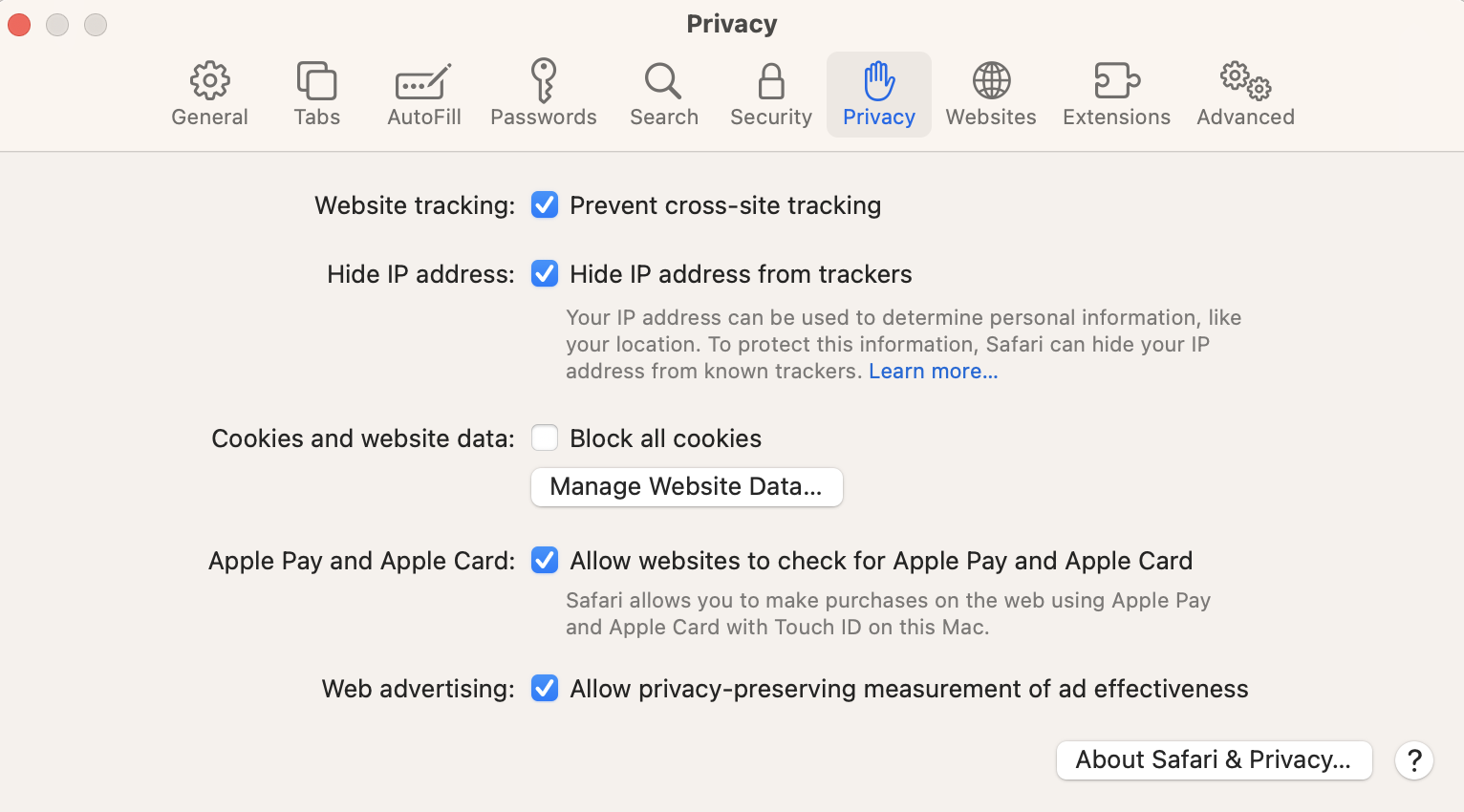Click the question mark help button
The image size is (1464, 812).
[1414, 760]
